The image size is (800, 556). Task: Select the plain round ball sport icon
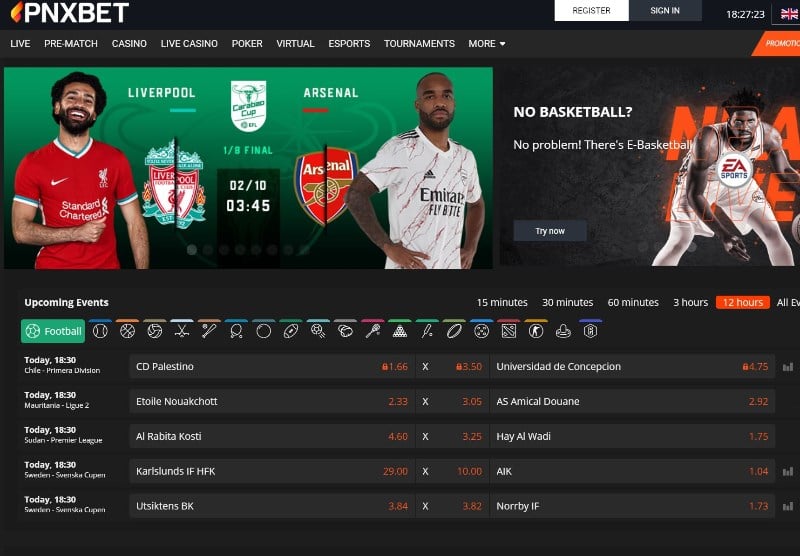(x=264, y=332)
